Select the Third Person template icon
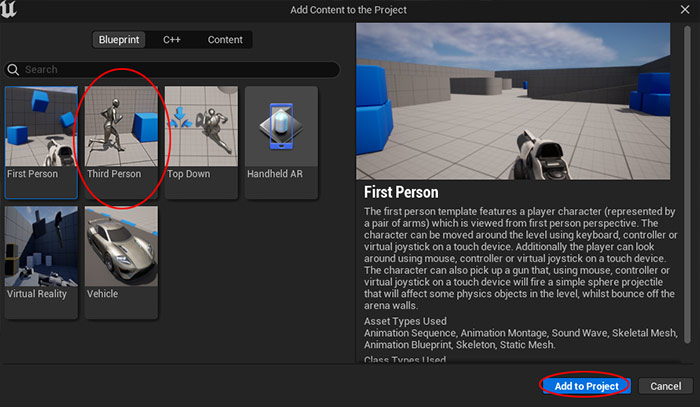The image size is (700, 407). (121, 125)
